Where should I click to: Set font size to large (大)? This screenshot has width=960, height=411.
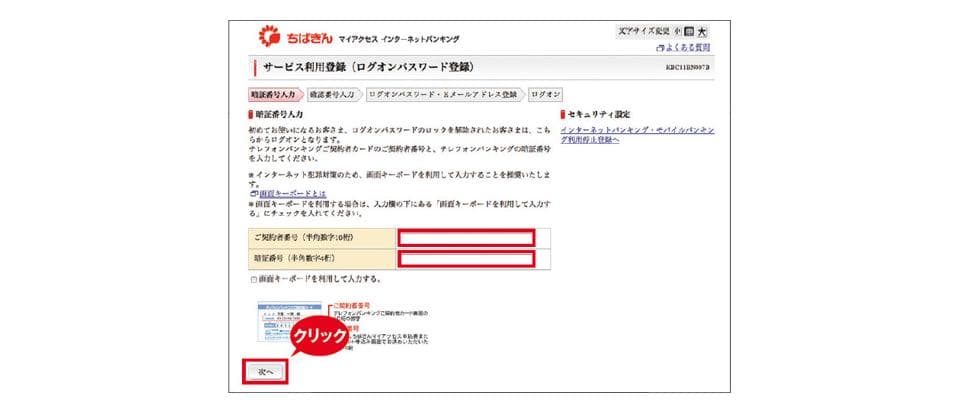pos(702,31)
